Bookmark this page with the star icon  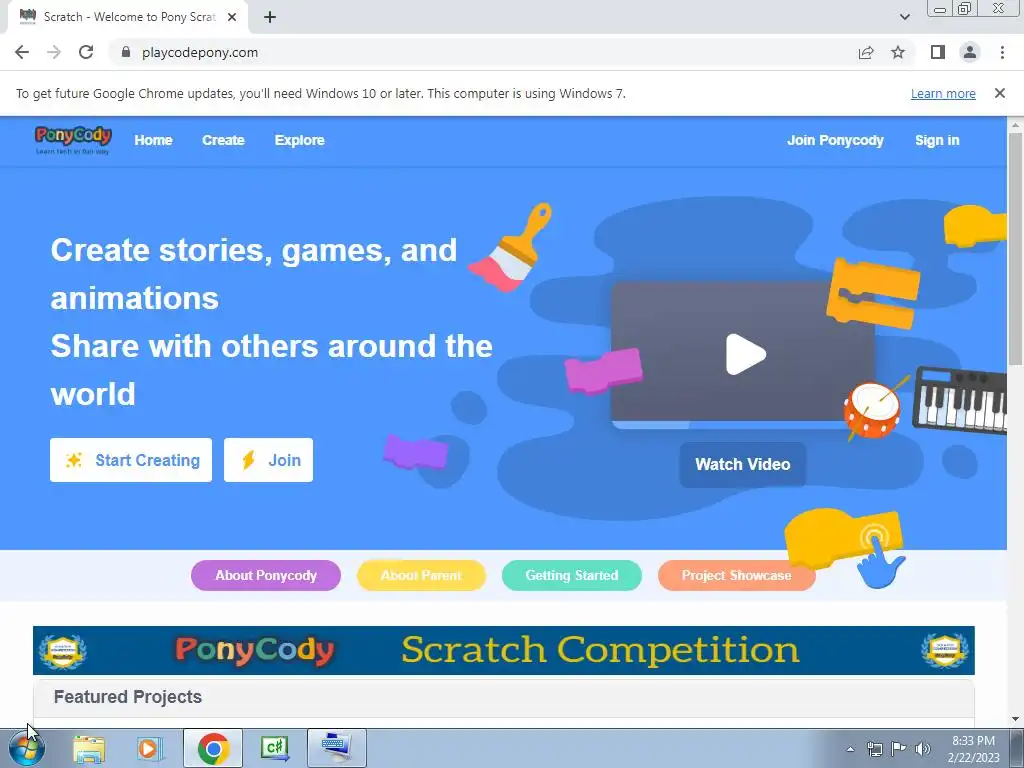(x=898, y=52)
